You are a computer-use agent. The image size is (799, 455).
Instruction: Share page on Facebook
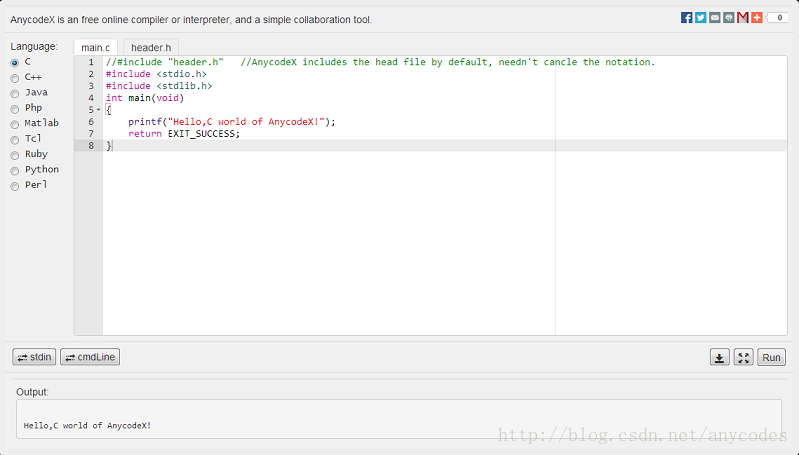click(686, 18)
